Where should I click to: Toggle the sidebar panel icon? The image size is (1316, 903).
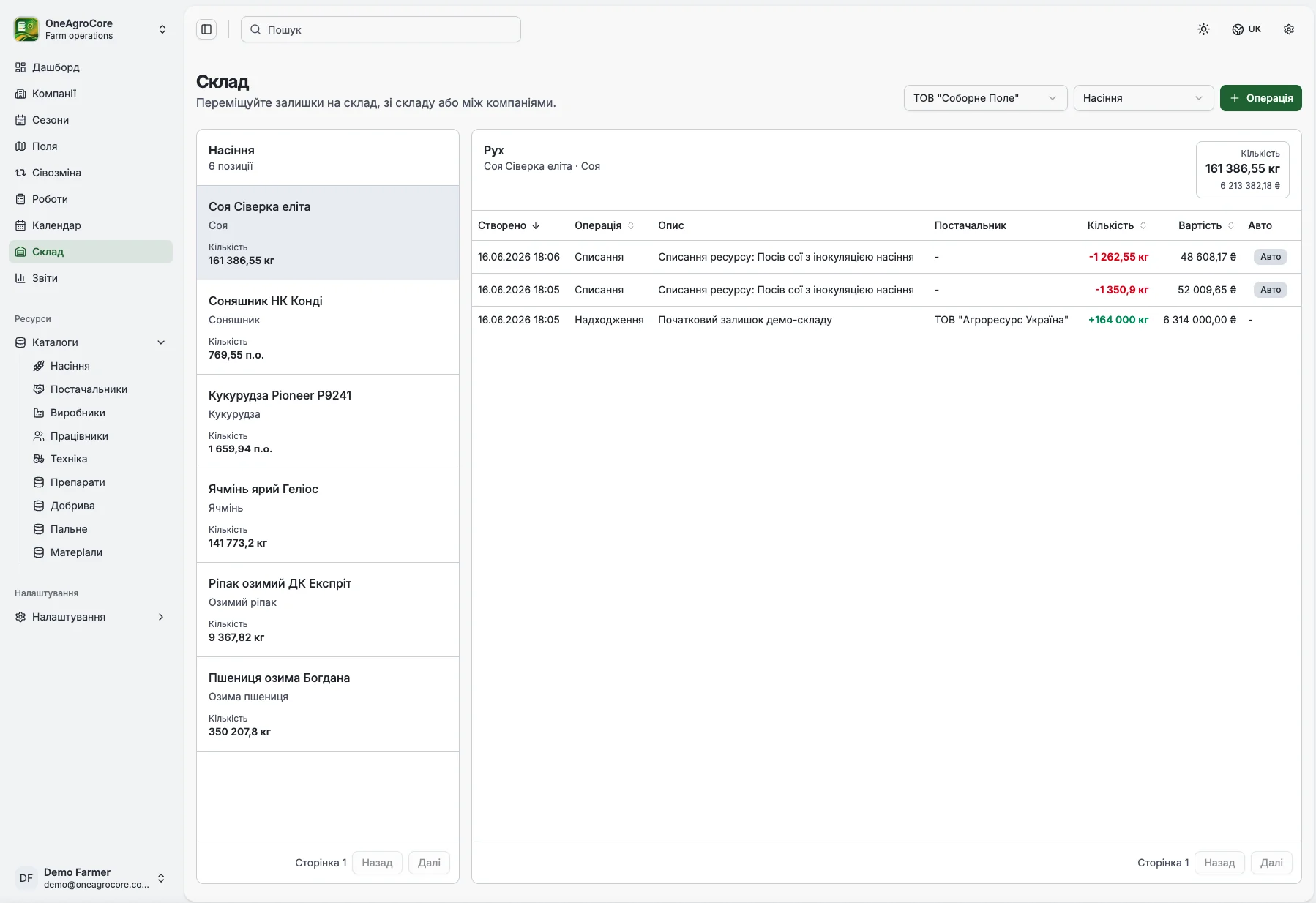206,29
